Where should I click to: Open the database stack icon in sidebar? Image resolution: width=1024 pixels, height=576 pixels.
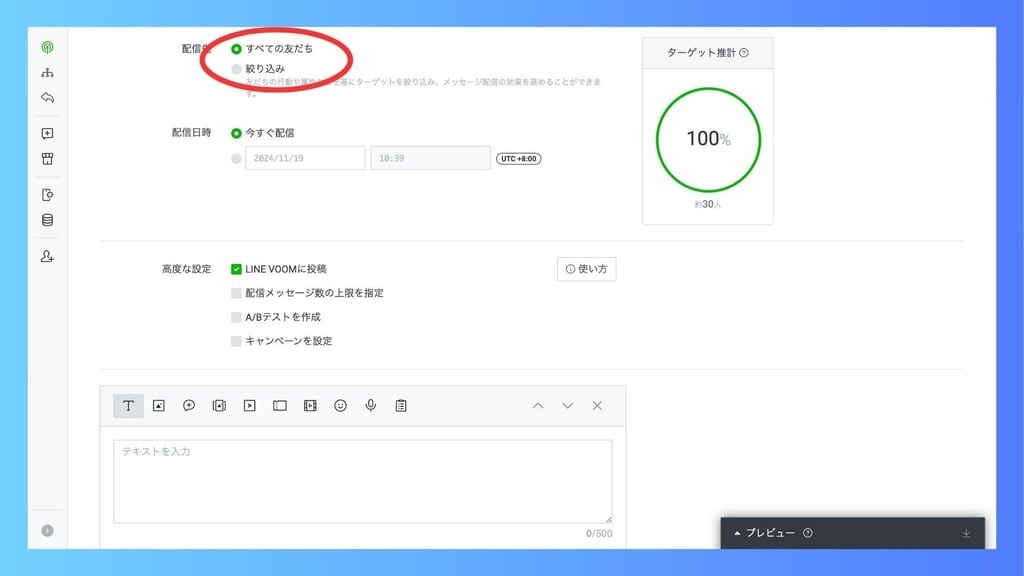click(47, 220)
